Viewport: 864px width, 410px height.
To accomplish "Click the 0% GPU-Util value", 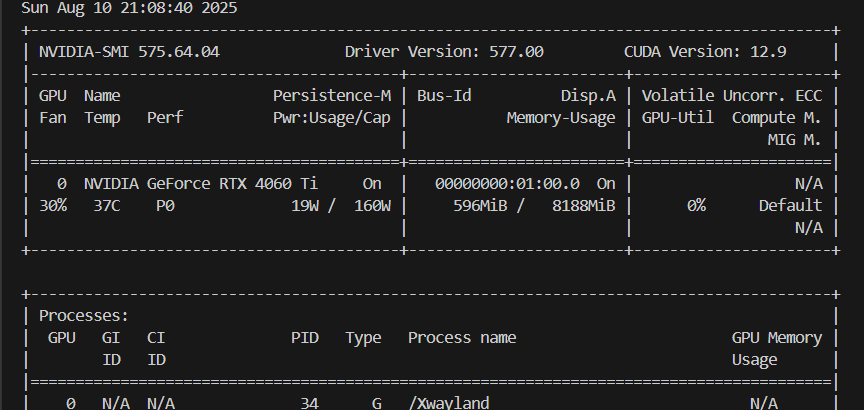I will click(696, 206).
